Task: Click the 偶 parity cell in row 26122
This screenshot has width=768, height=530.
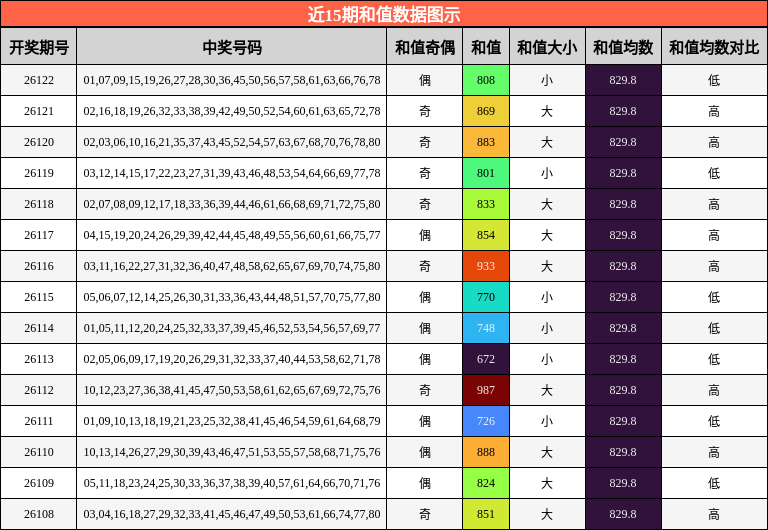Action: (x=425, y=80)
